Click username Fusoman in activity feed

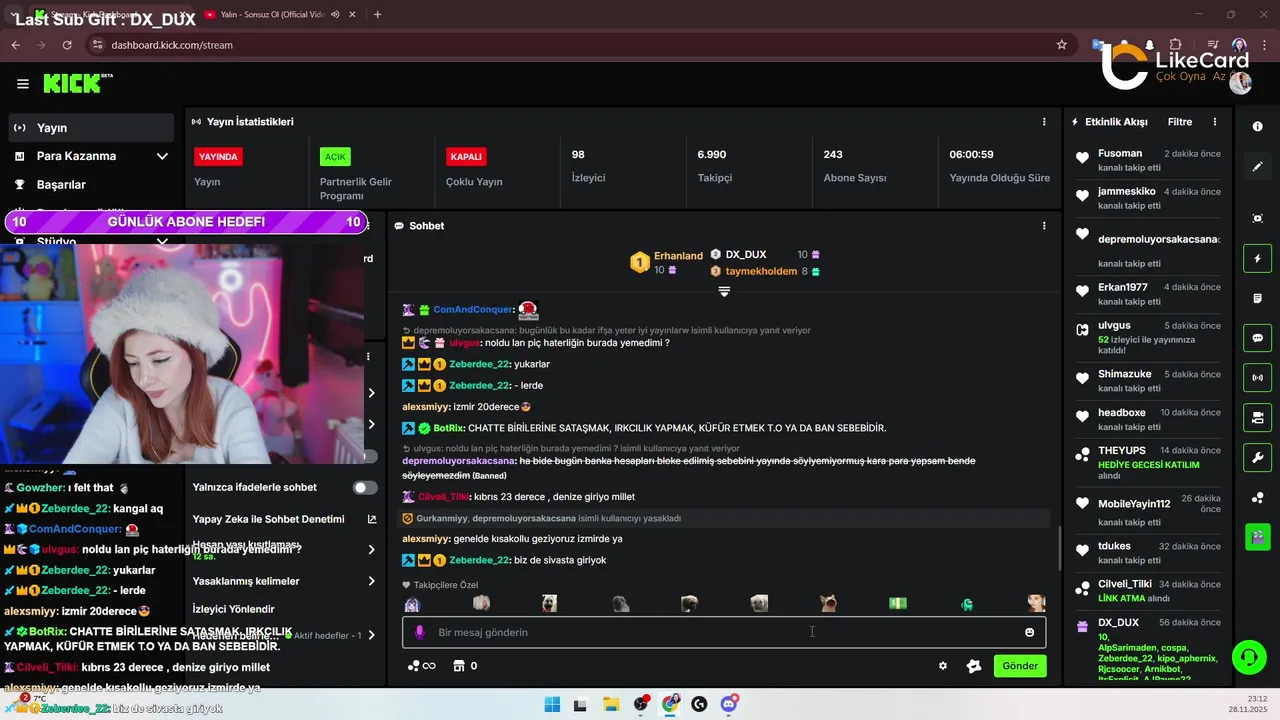click(x=1120, y=153)
